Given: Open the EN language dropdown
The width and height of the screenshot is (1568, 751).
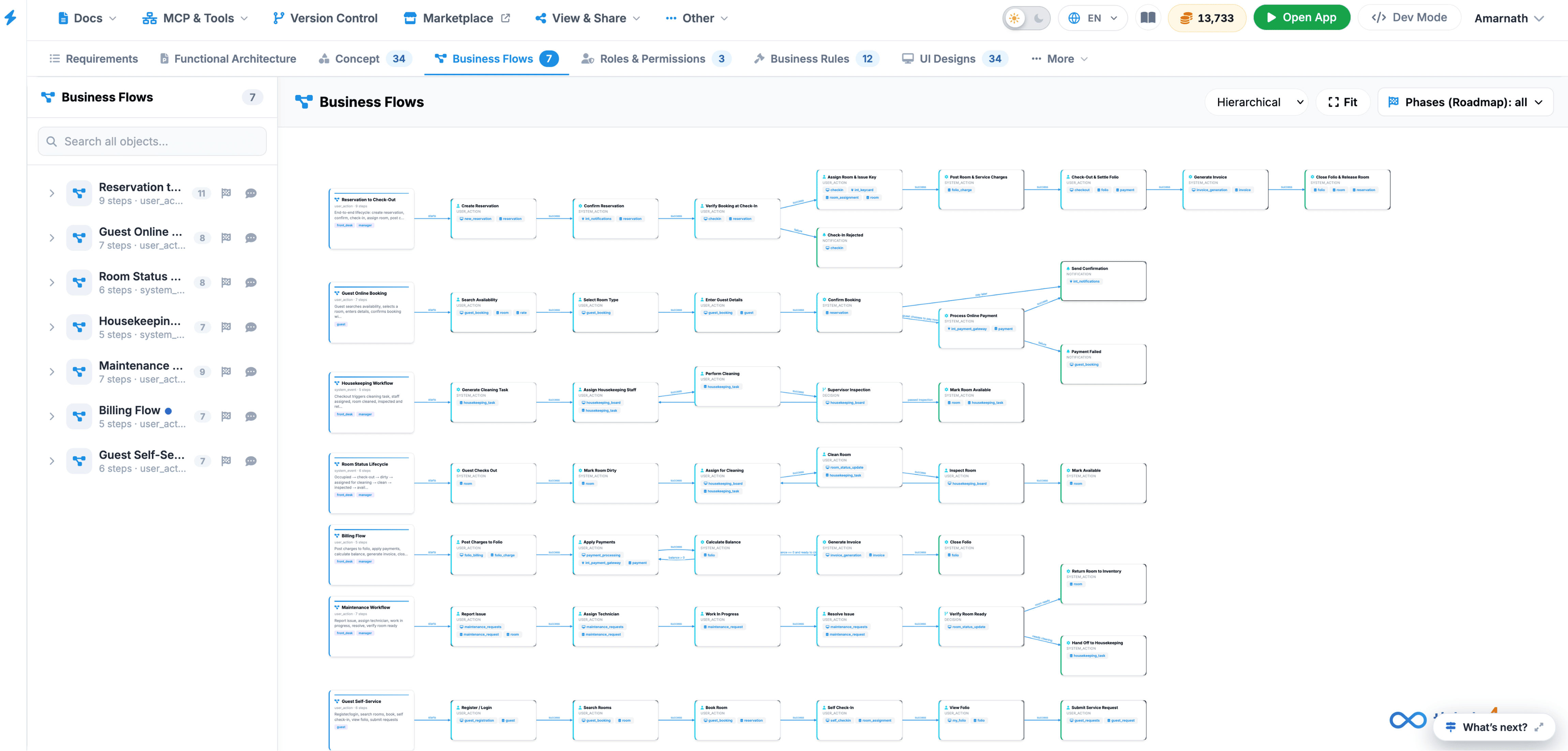Looking at the screenshot, I should click(x=1092, y=18).
